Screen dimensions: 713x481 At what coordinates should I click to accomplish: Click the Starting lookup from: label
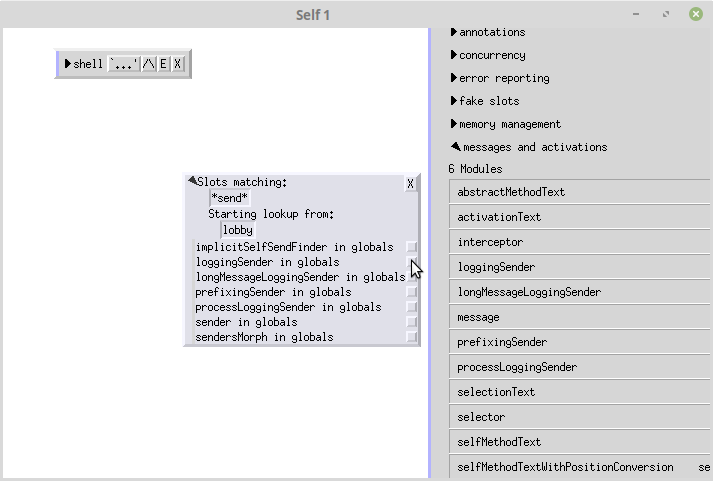(271, 214)
